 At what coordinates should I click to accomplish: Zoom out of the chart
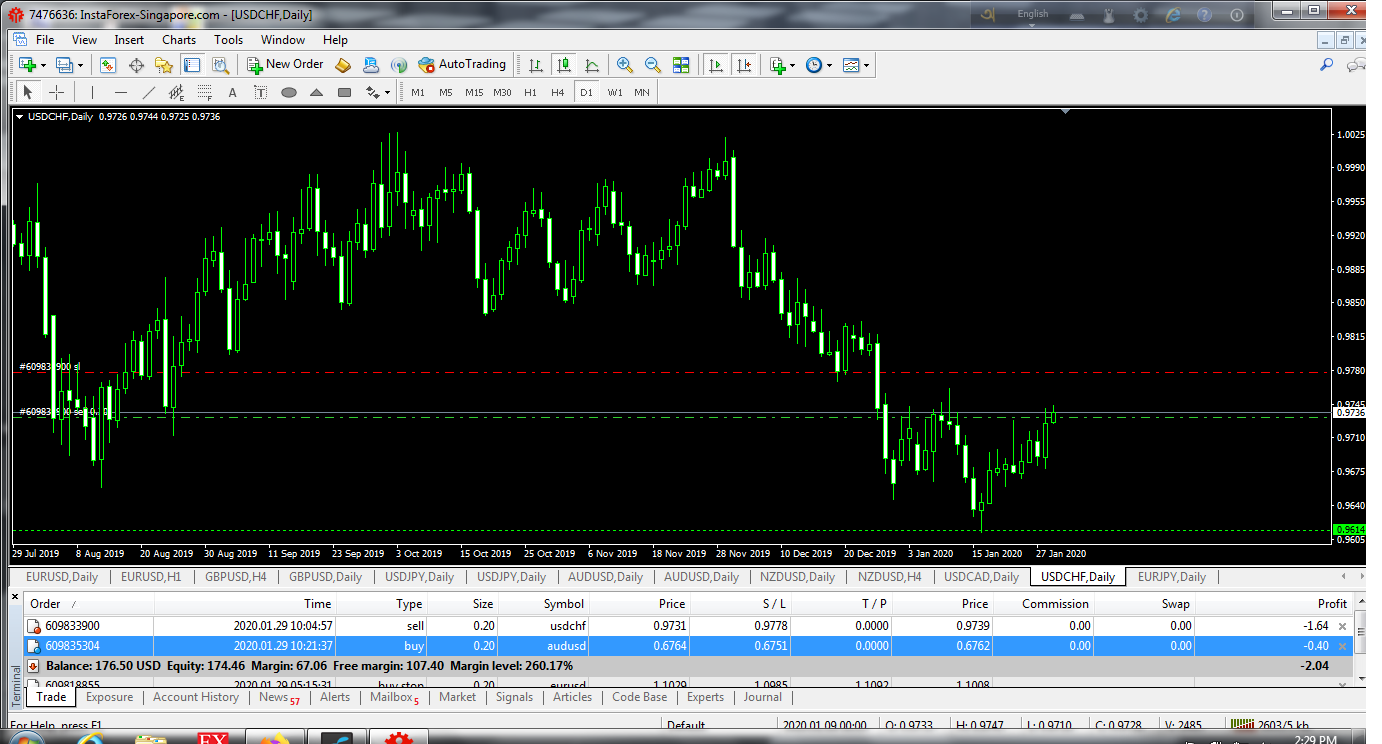click(x=653, y=65)
